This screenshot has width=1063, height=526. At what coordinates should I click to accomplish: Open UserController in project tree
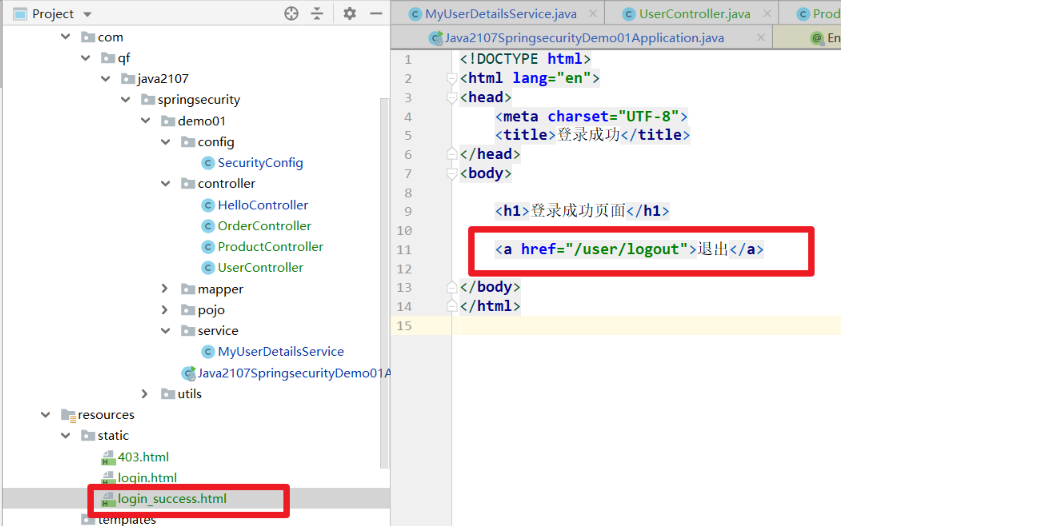260,268
